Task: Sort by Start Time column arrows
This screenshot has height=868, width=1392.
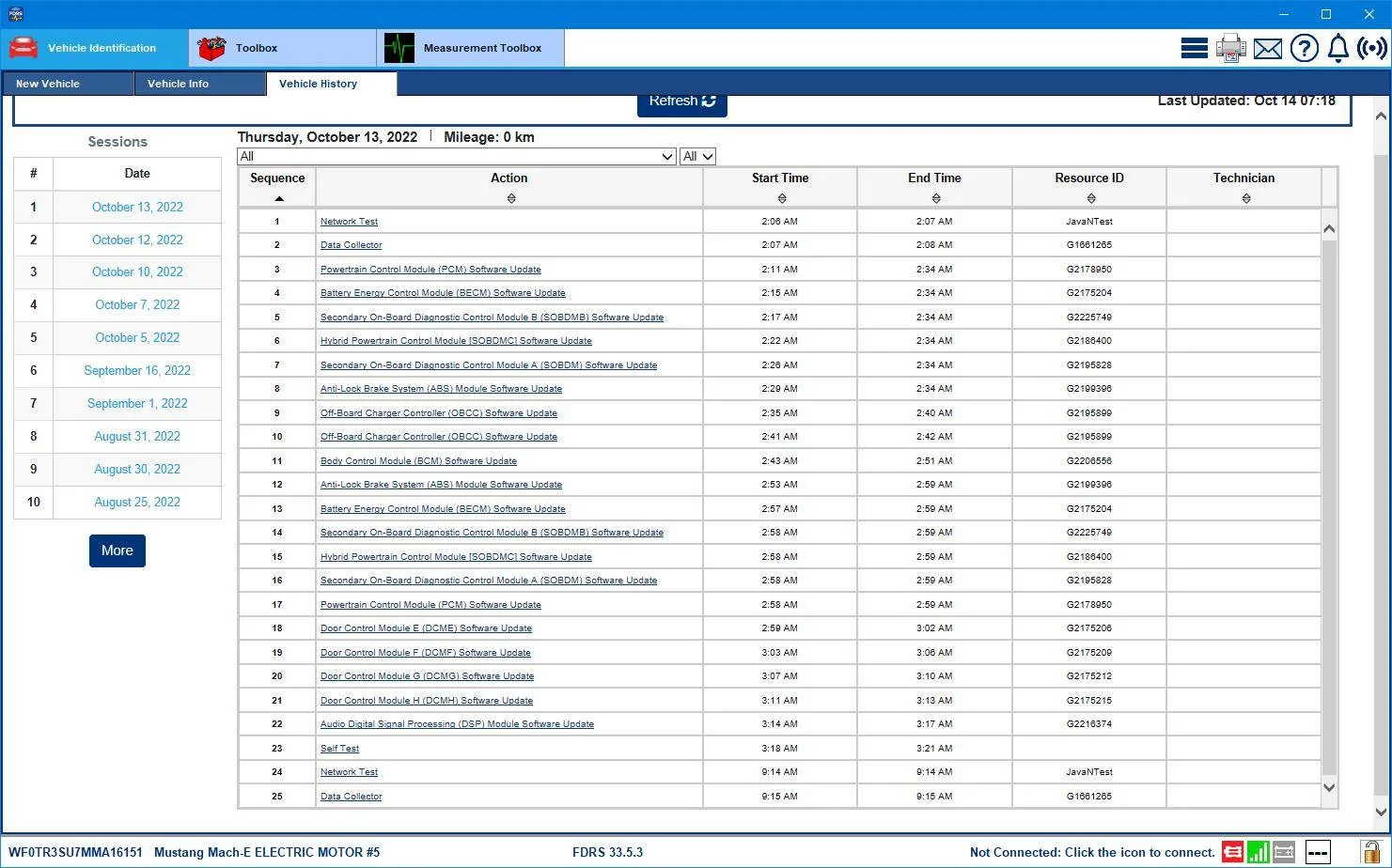Action: (782, 198)
